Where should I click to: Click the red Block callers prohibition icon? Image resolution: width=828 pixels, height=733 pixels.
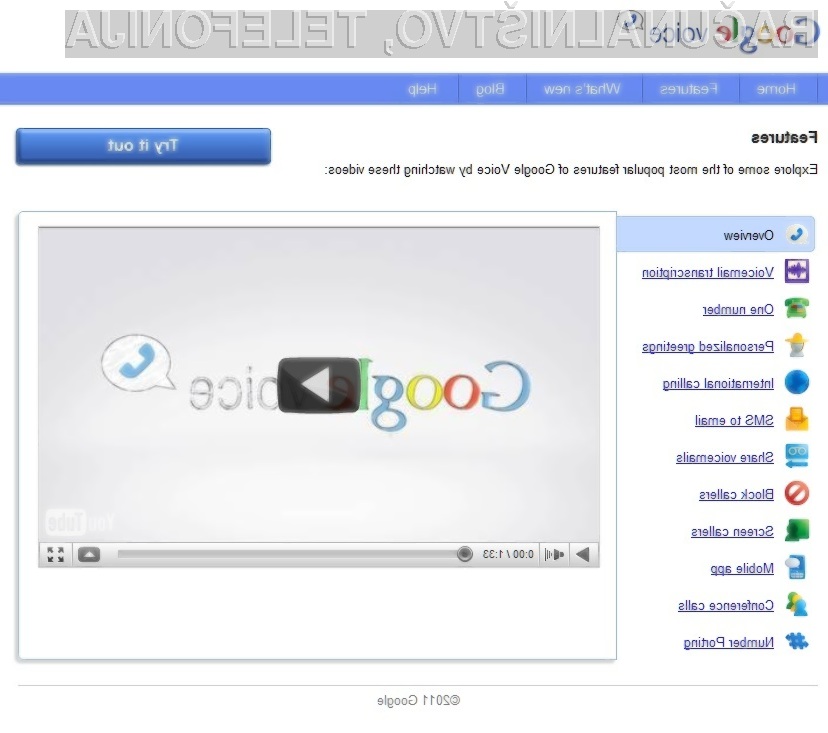[x=796, y=493]
